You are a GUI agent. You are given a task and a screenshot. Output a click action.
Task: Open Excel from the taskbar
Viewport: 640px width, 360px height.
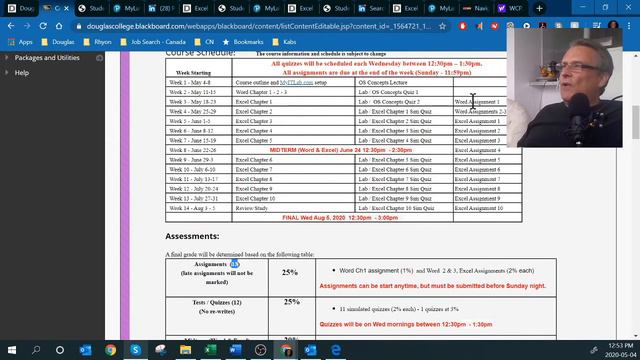click(211, 350)
